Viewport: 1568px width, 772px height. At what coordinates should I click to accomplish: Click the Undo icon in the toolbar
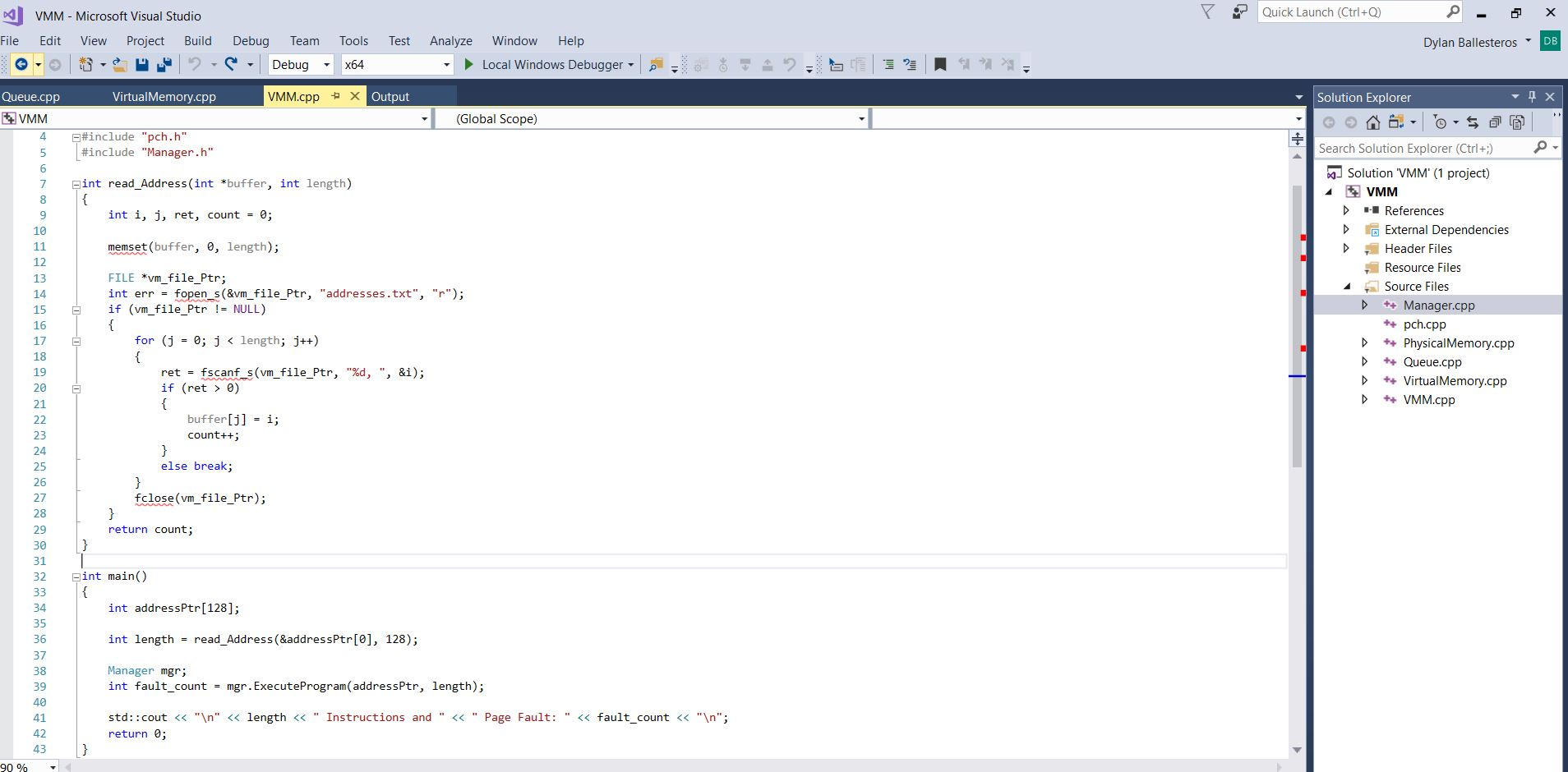pyautogui.click(x=196, y=64)
